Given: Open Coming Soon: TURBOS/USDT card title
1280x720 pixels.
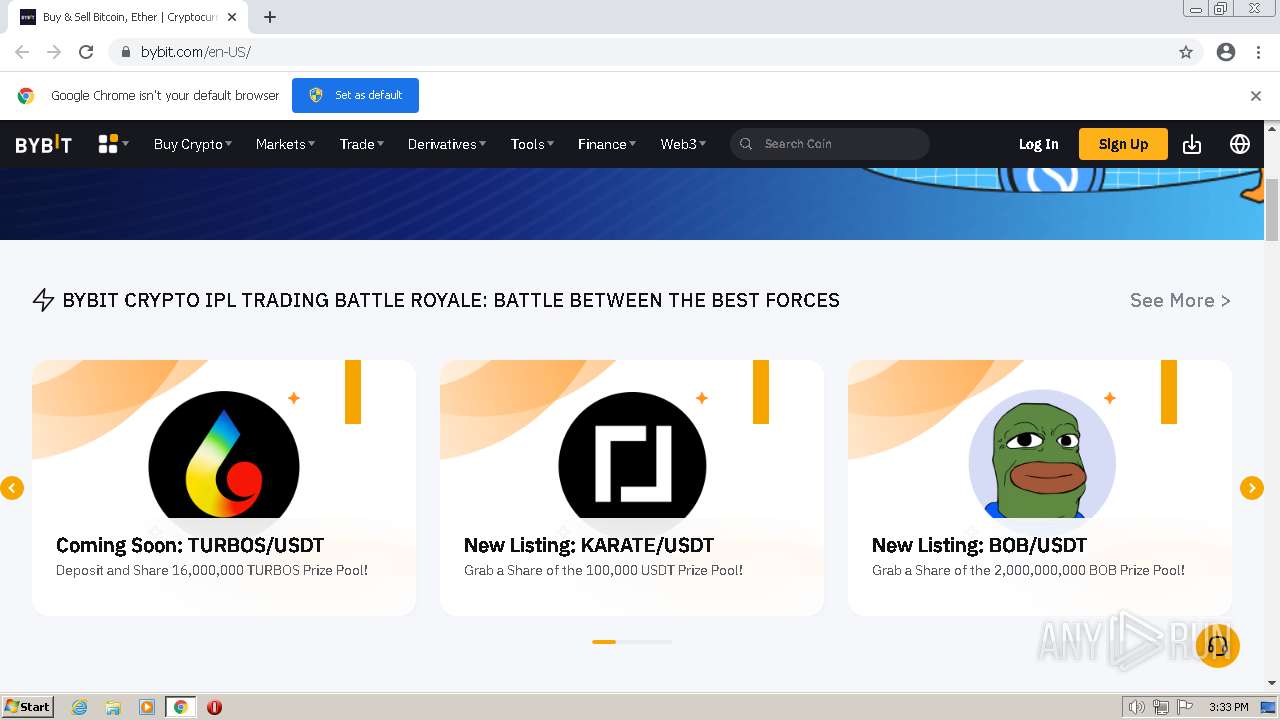Looking at the screenshot, I should pos(190,545).
